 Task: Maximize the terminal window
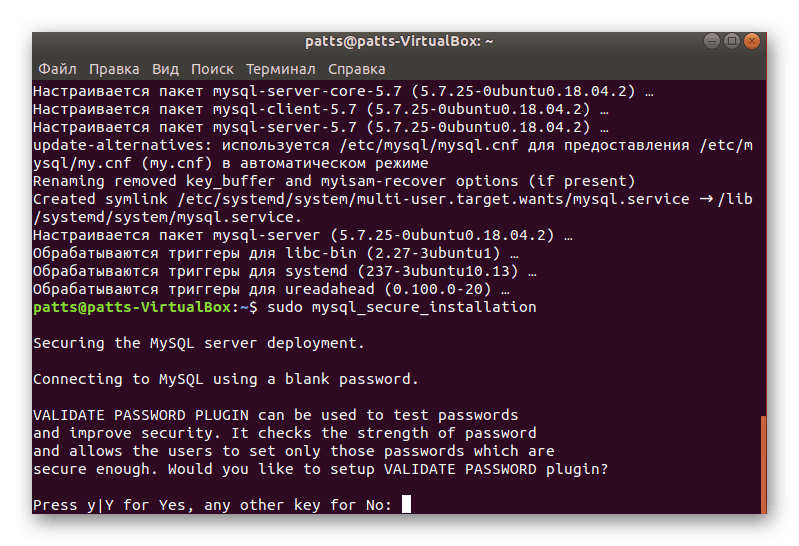click(731, 41)
